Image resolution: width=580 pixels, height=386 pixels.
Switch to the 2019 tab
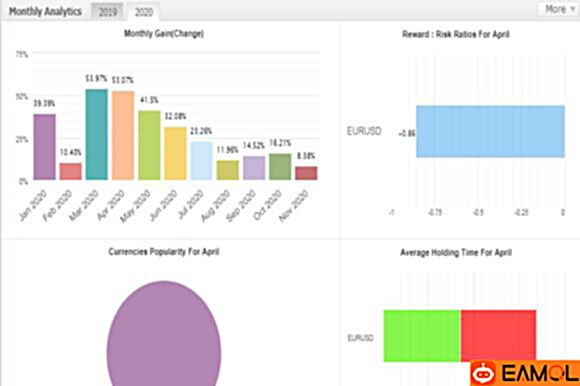tap(108, 12)
